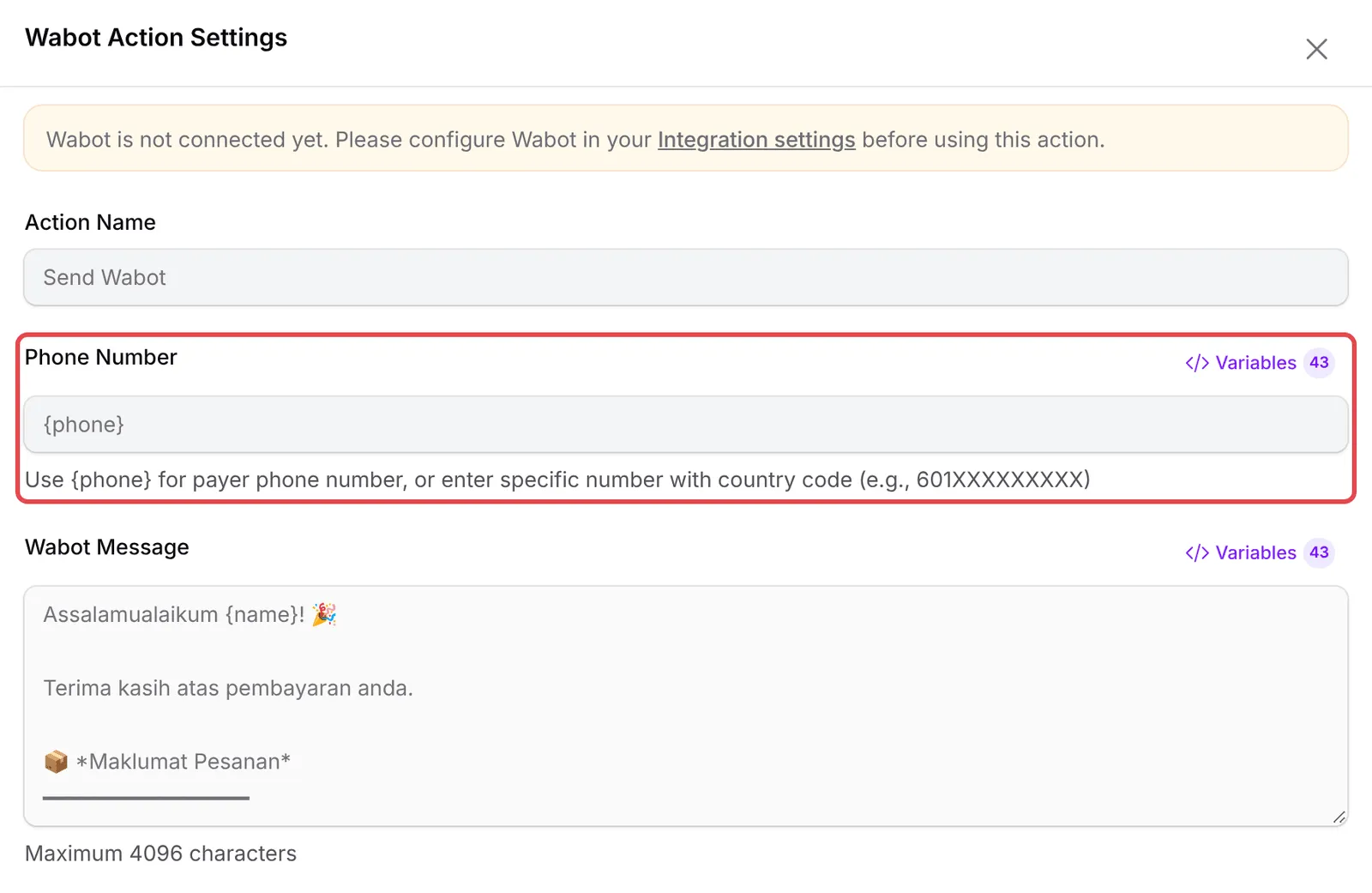Focus the Phone Number input field

686,425
